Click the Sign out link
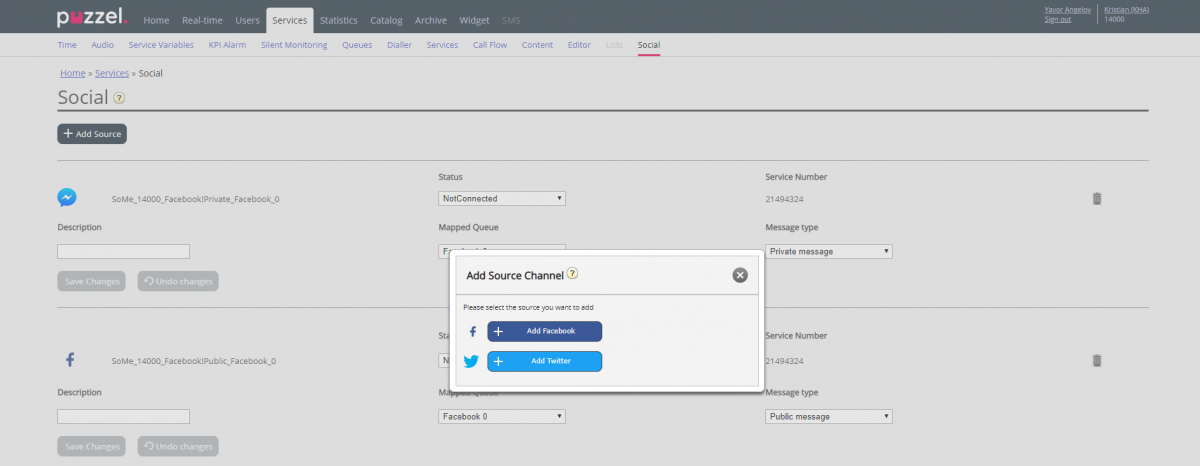 [x=1057, y=19]
